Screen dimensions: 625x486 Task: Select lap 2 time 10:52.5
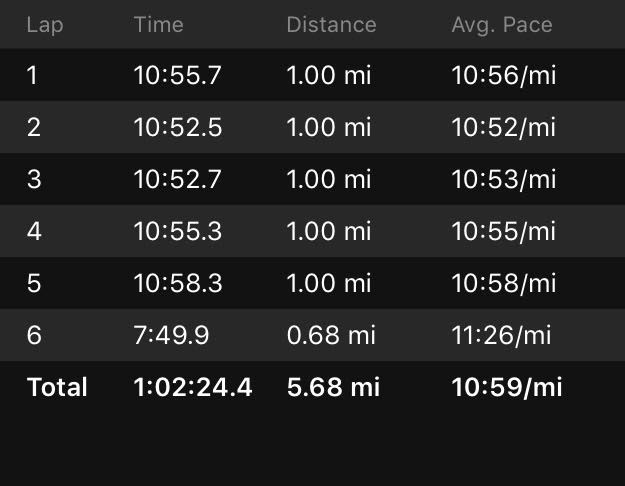[178, 128]
